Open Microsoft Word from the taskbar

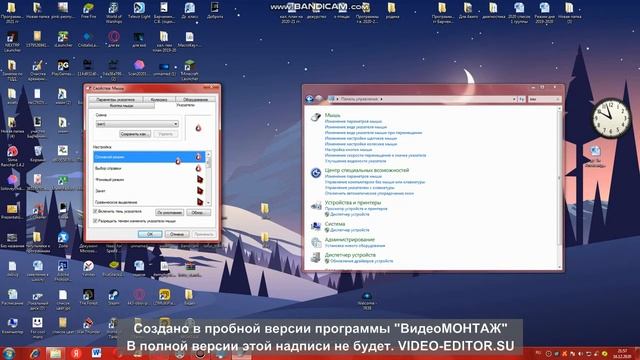coord(96,353)
